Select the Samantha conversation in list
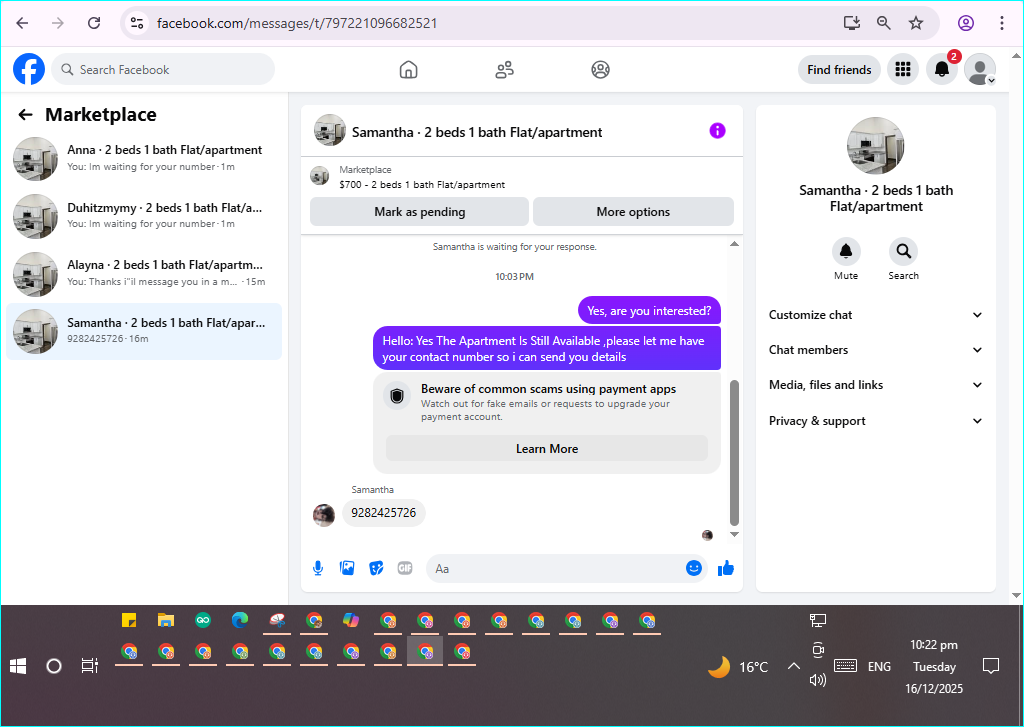The image size is (1024, 727). 144,331
